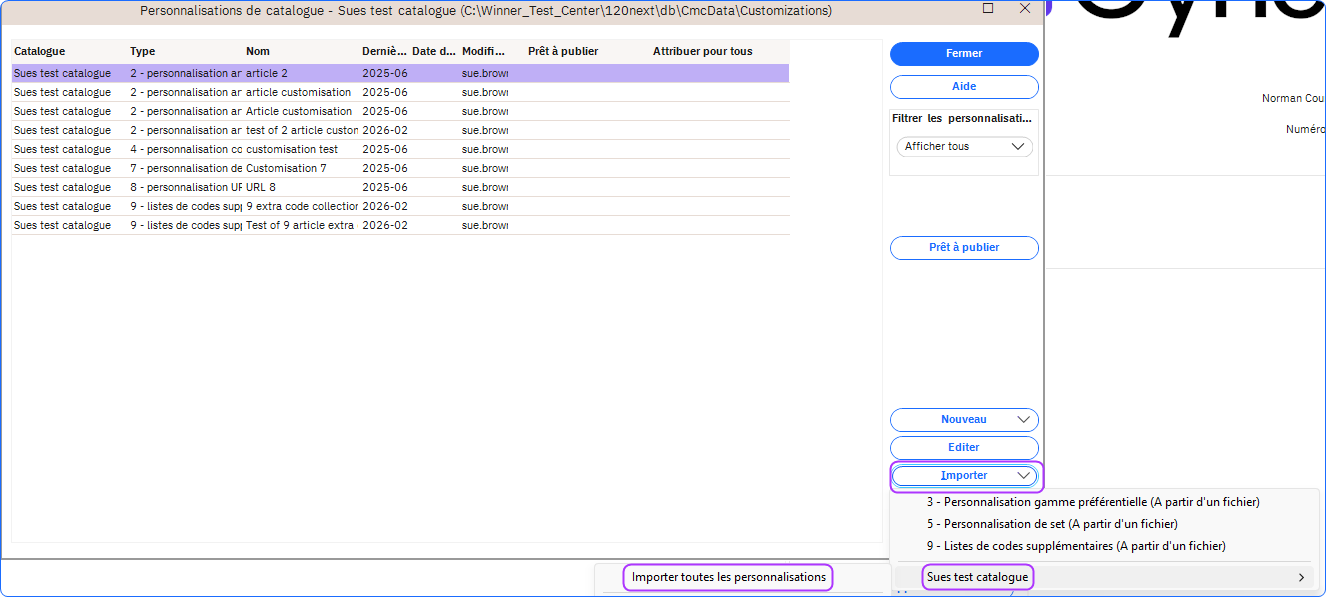Sort the list by Catalogue column header

coord(40,51)
